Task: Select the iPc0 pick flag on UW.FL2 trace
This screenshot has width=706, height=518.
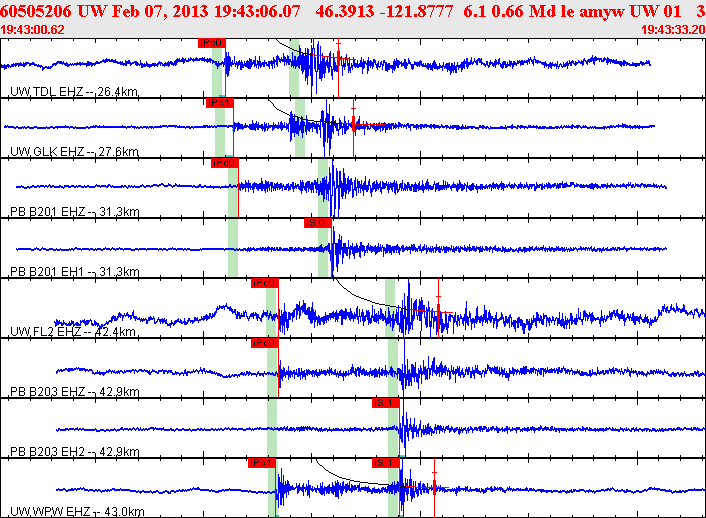Action: pos(265,283)
